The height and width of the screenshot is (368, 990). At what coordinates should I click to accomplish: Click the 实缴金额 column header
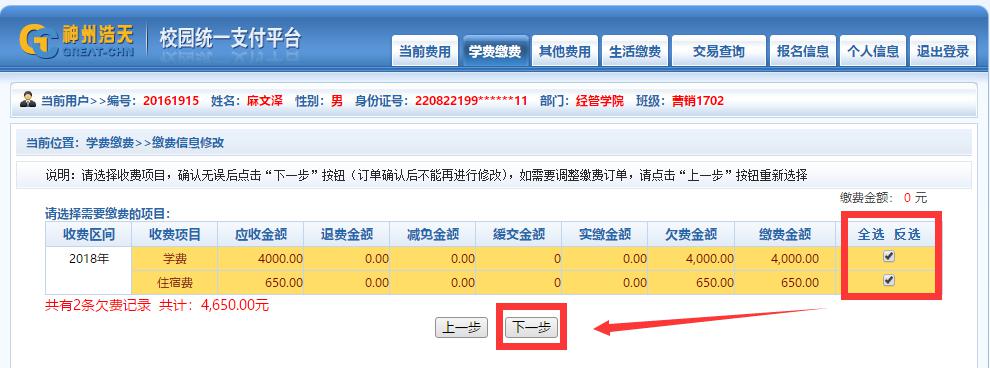pos(604,234)
